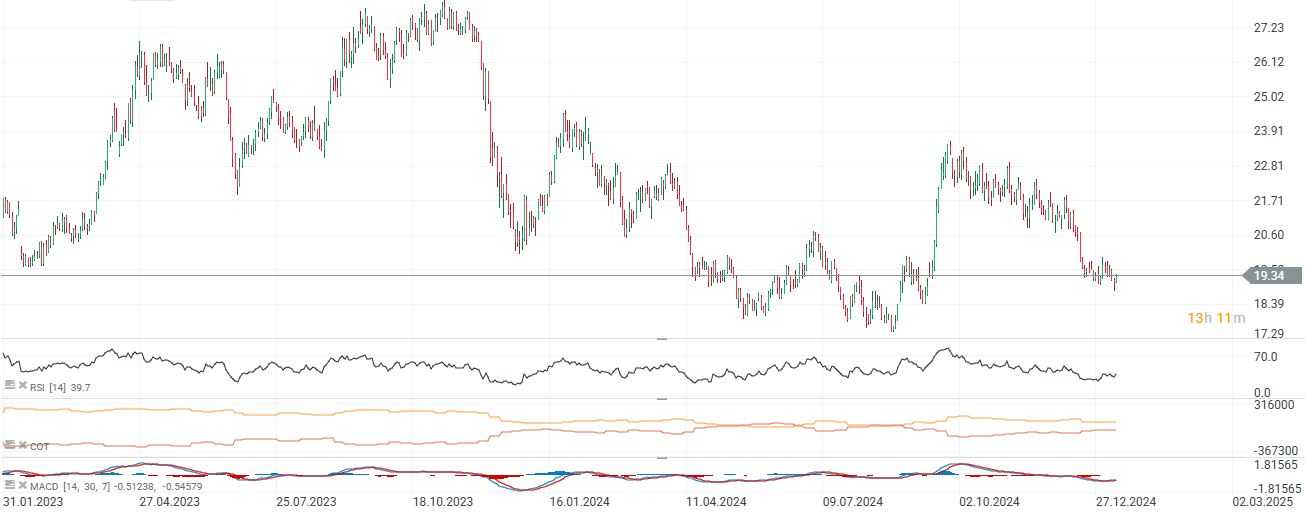Click the 18.39 price axis label

pyautogui.click(x=1268, y=304)
